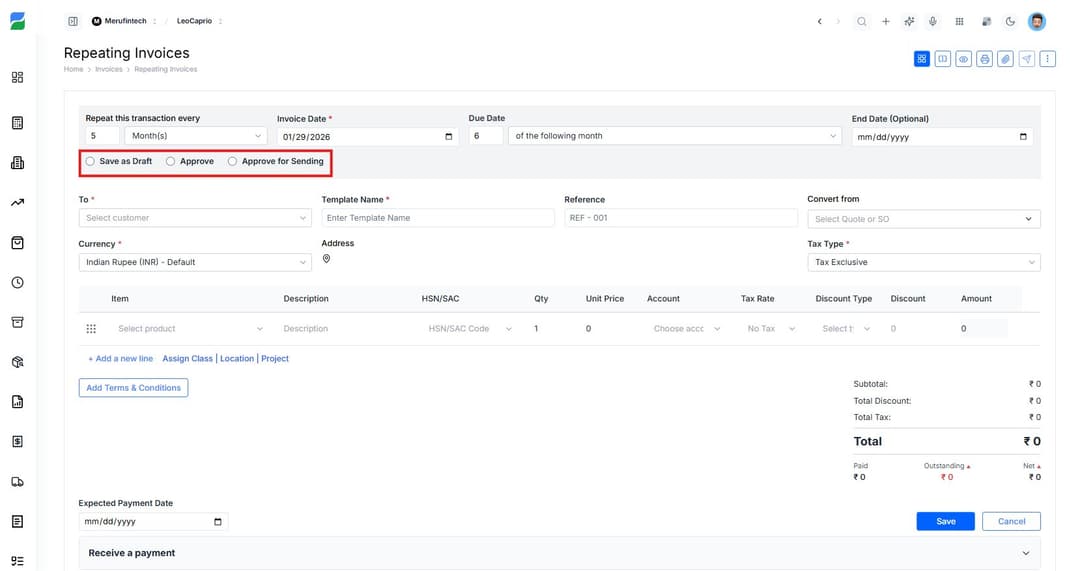
Task: Switch to split column view icon
Action: tap(943, 59)
